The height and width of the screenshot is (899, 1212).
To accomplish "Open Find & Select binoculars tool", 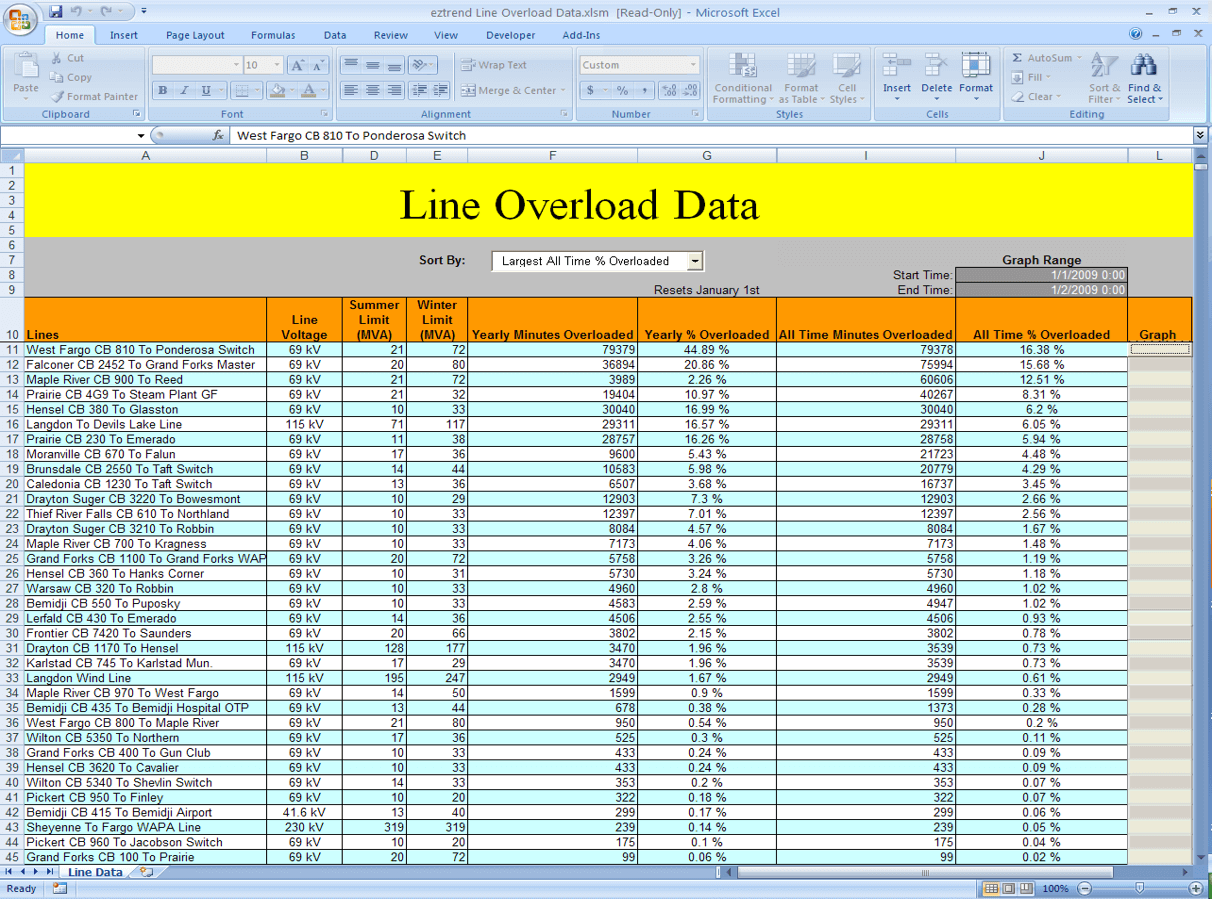I will 1143,67.
